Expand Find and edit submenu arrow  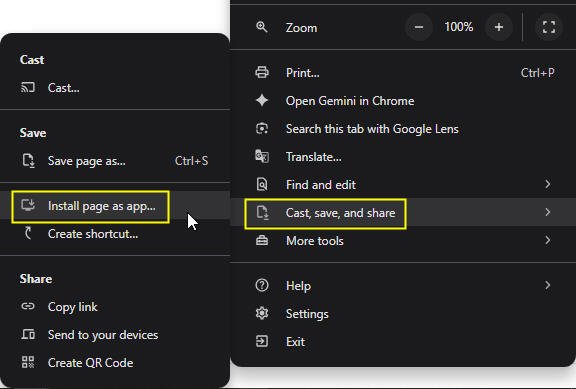click(x=547, y=184)
